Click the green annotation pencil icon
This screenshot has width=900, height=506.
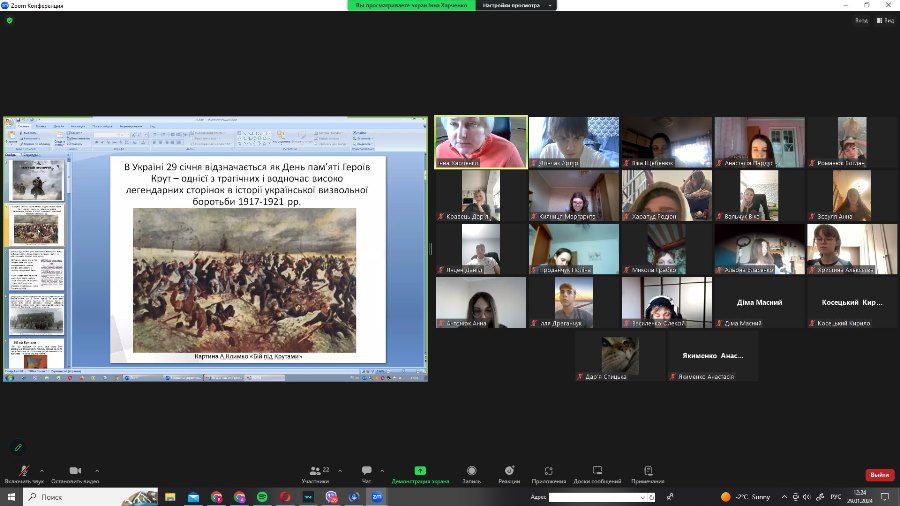pos(18,447)
